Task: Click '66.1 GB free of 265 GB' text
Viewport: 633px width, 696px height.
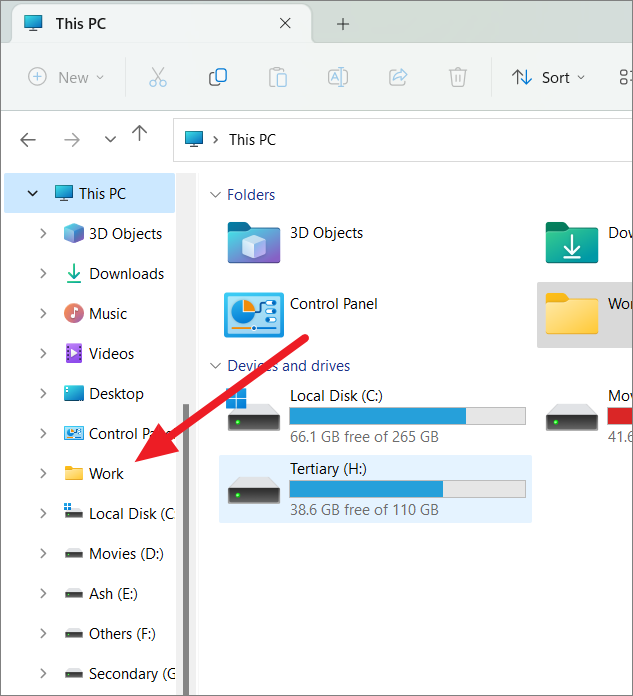Action: tap(364, 437)
